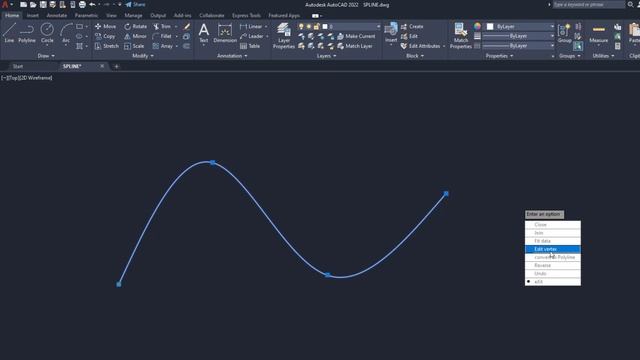Image resolution: width=640 pixels, height=360 pixels.
Task: Open the Insert block tool
Action: 391,33
